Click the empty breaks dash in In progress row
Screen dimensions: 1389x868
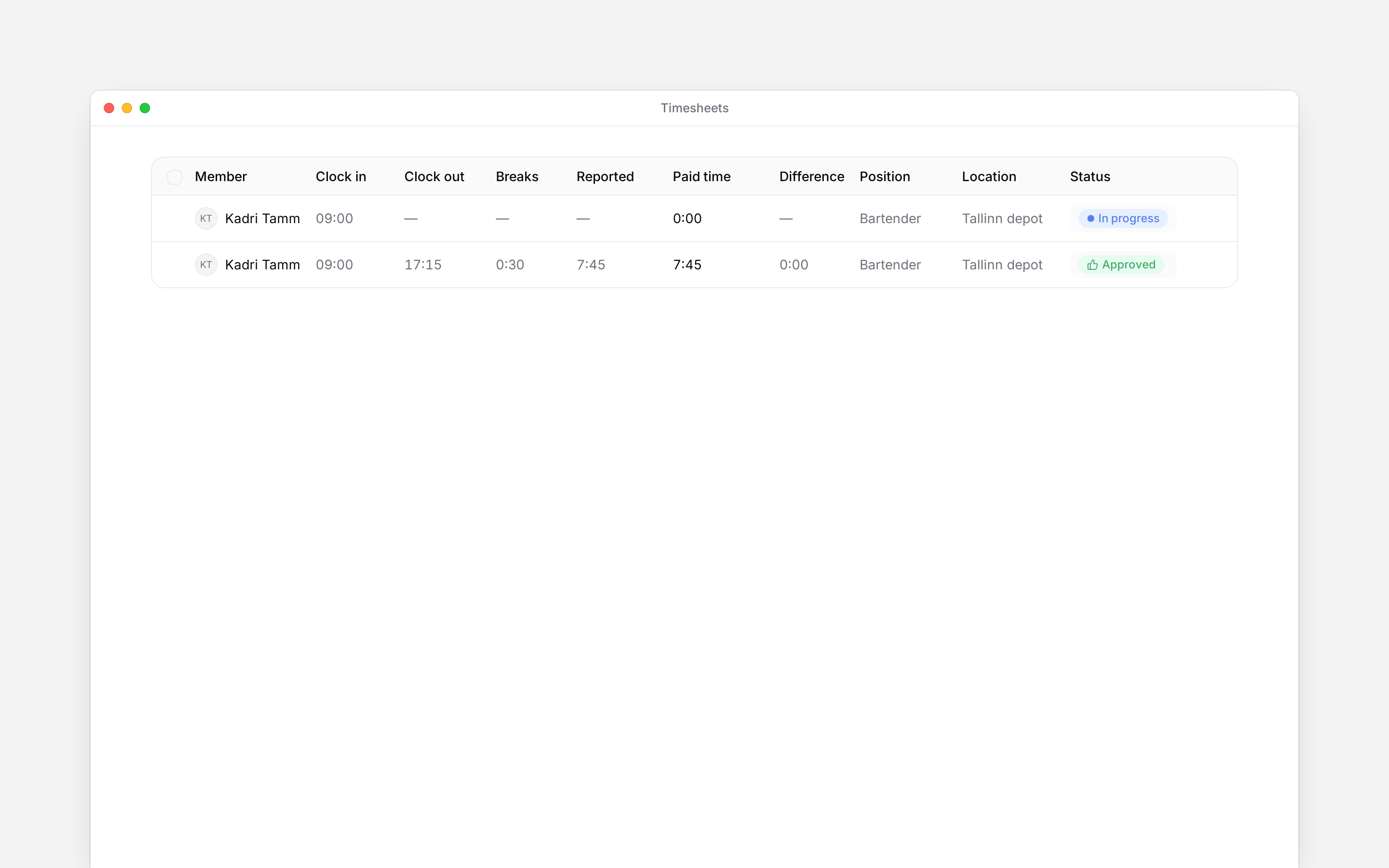[503, 219]
